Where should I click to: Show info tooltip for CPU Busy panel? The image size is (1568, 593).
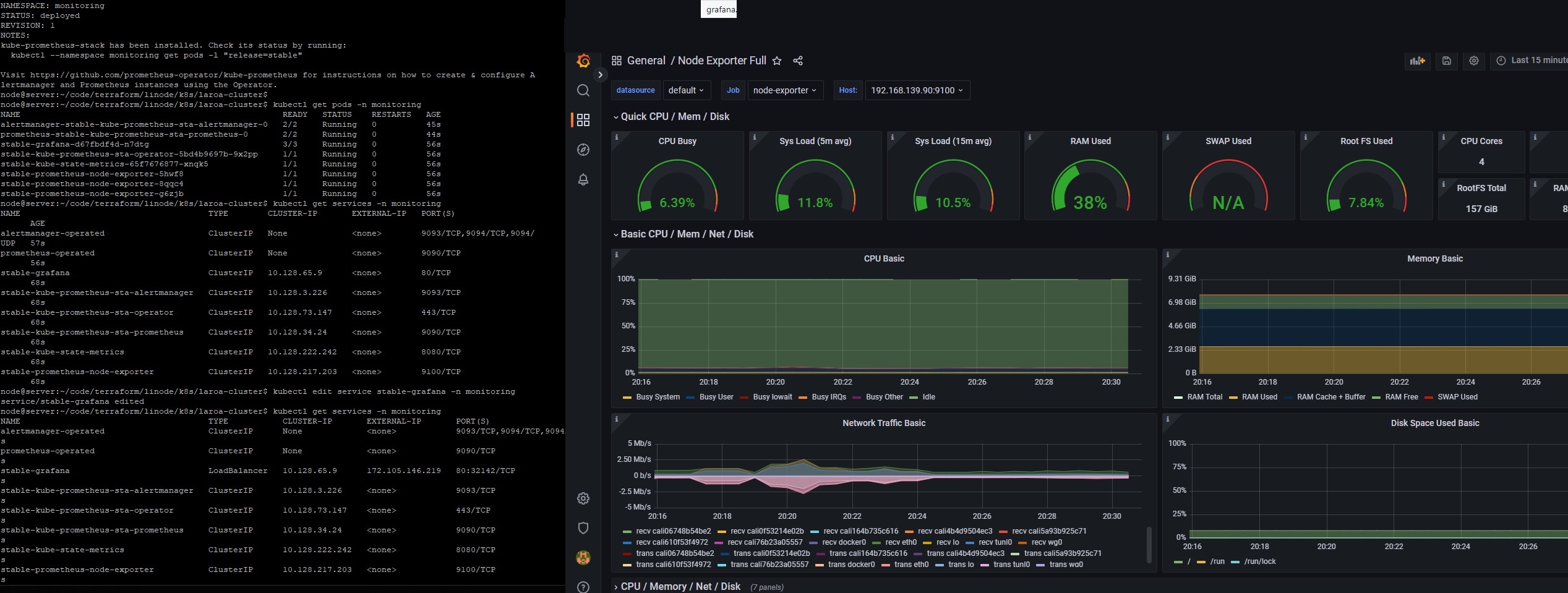(617, 137)
